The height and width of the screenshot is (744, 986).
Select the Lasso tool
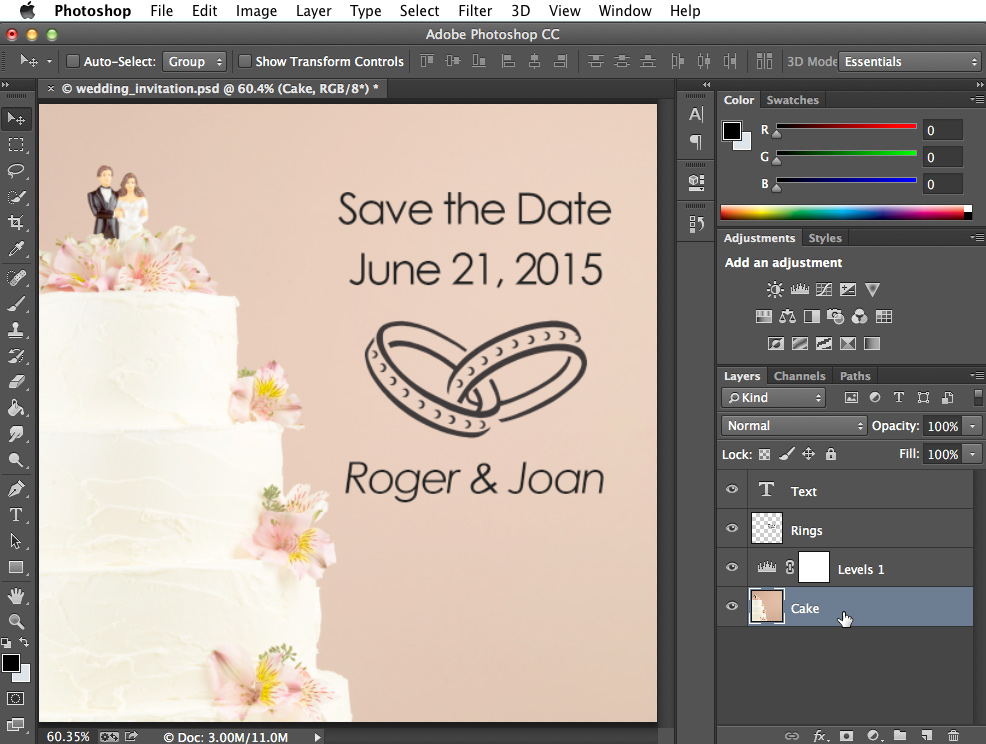coord(16,170)
